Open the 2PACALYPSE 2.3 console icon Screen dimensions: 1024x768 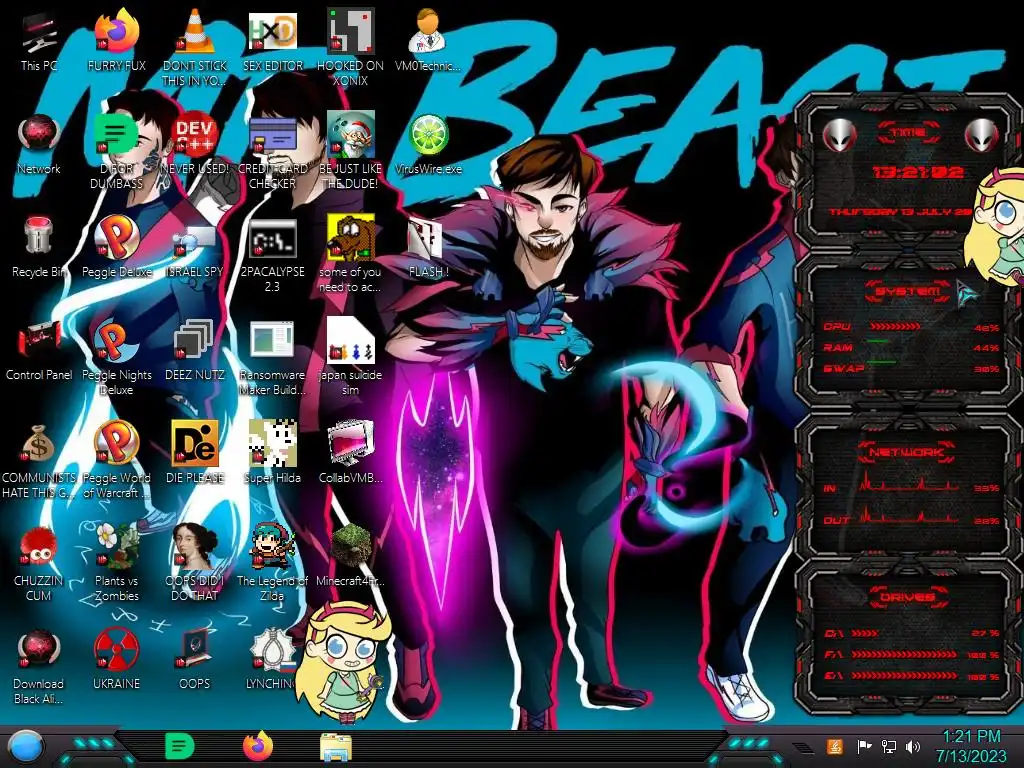click(x=273, y=255)
